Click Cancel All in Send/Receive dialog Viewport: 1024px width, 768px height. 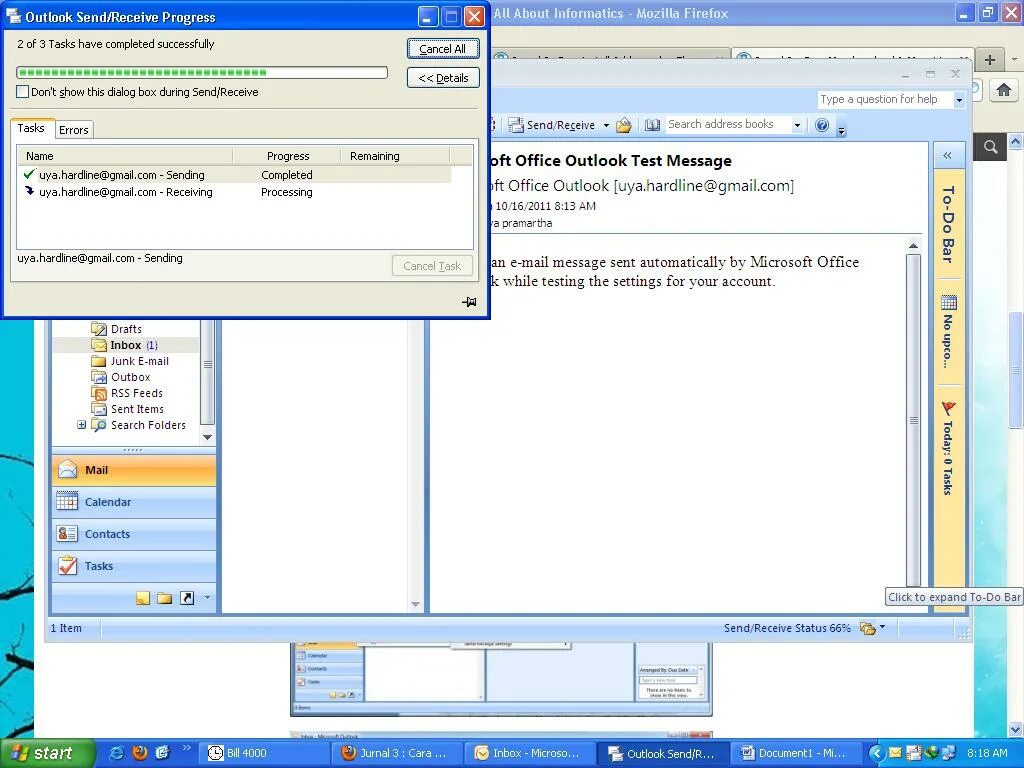pyautogui.click(x=443, y=49)
